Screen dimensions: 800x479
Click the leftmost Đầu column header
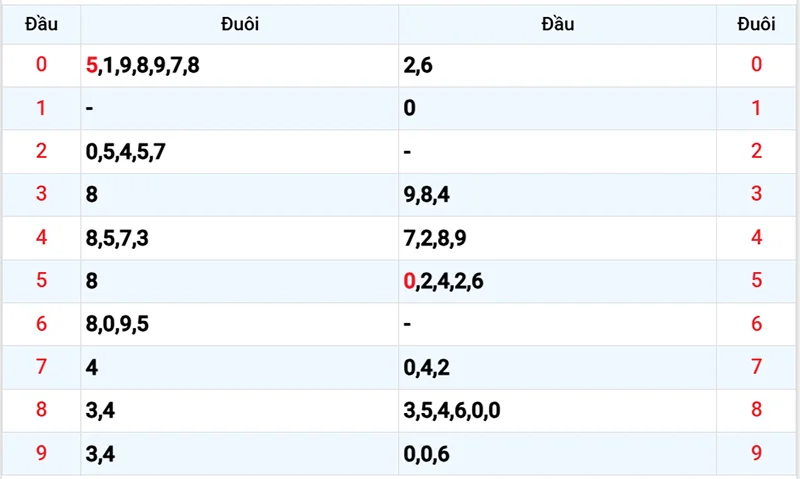pos(40,26)
